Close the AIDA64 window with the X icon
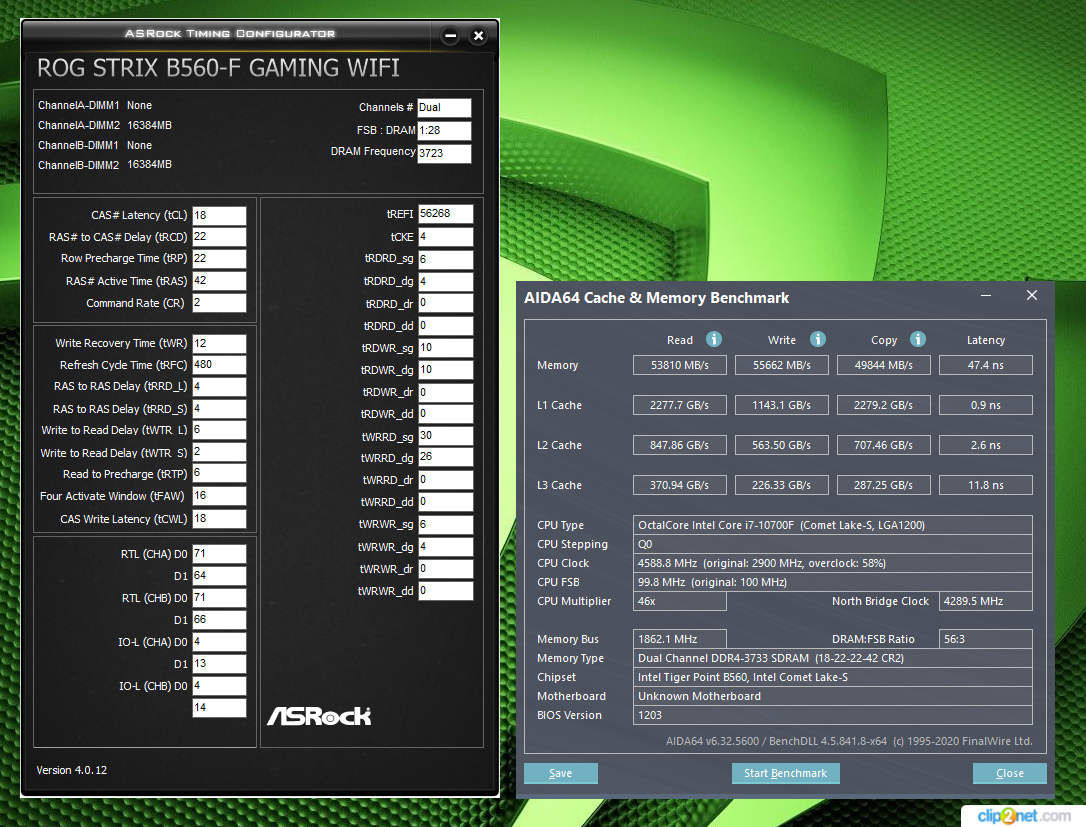1086x827 pixels. [x=1031, y=295]
